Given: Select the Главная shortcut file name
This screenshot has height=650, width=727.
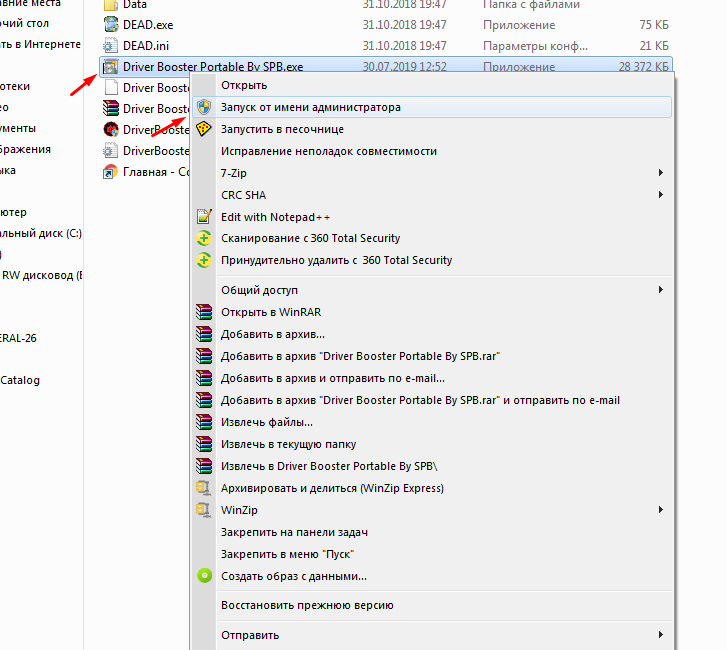Looking at the screenshot, I should point(156,172).
